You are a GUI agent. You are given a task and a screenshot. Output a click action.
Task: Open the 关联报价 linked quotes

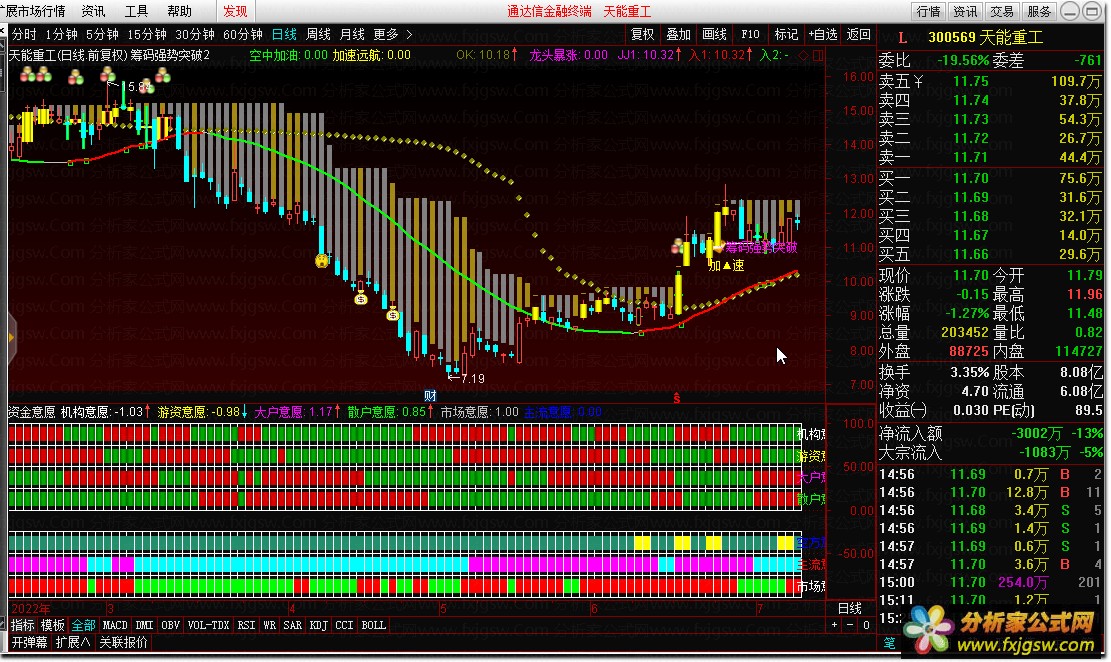[x=123, y=643]
